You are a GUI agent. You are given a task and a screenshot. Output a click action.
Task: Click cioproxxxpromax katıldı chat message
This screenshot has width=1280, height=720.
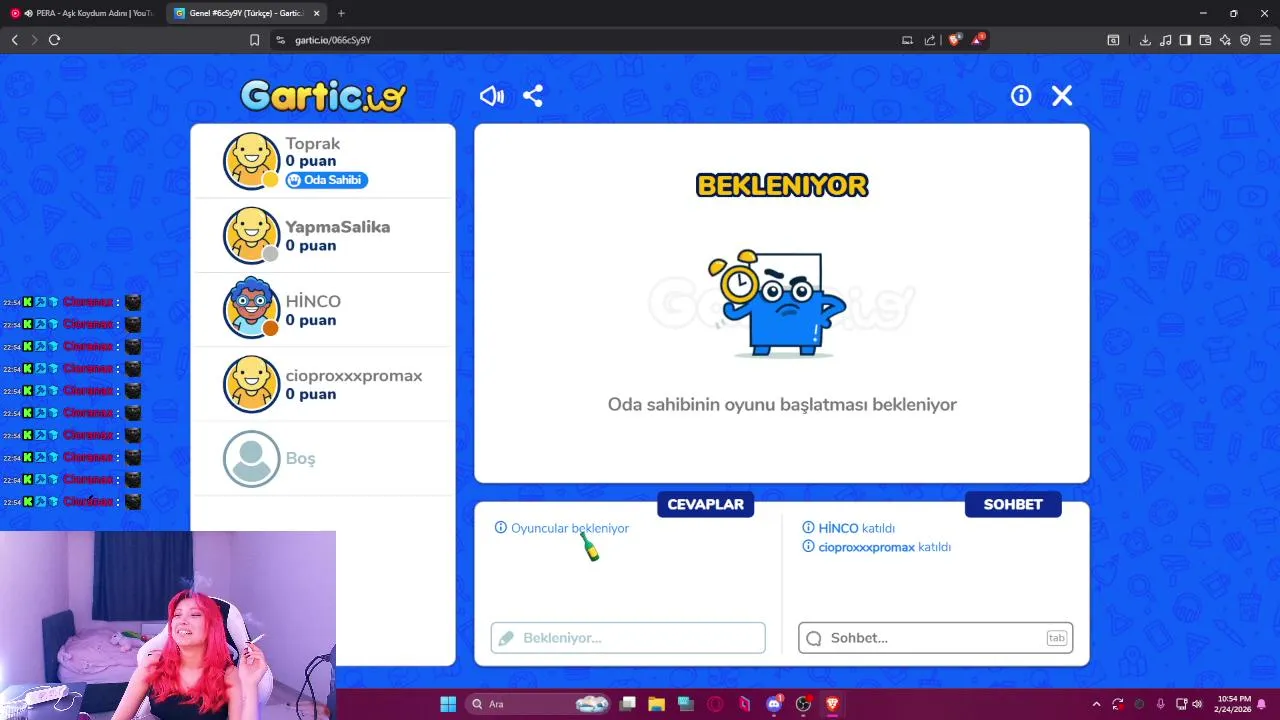pos(877,547)
